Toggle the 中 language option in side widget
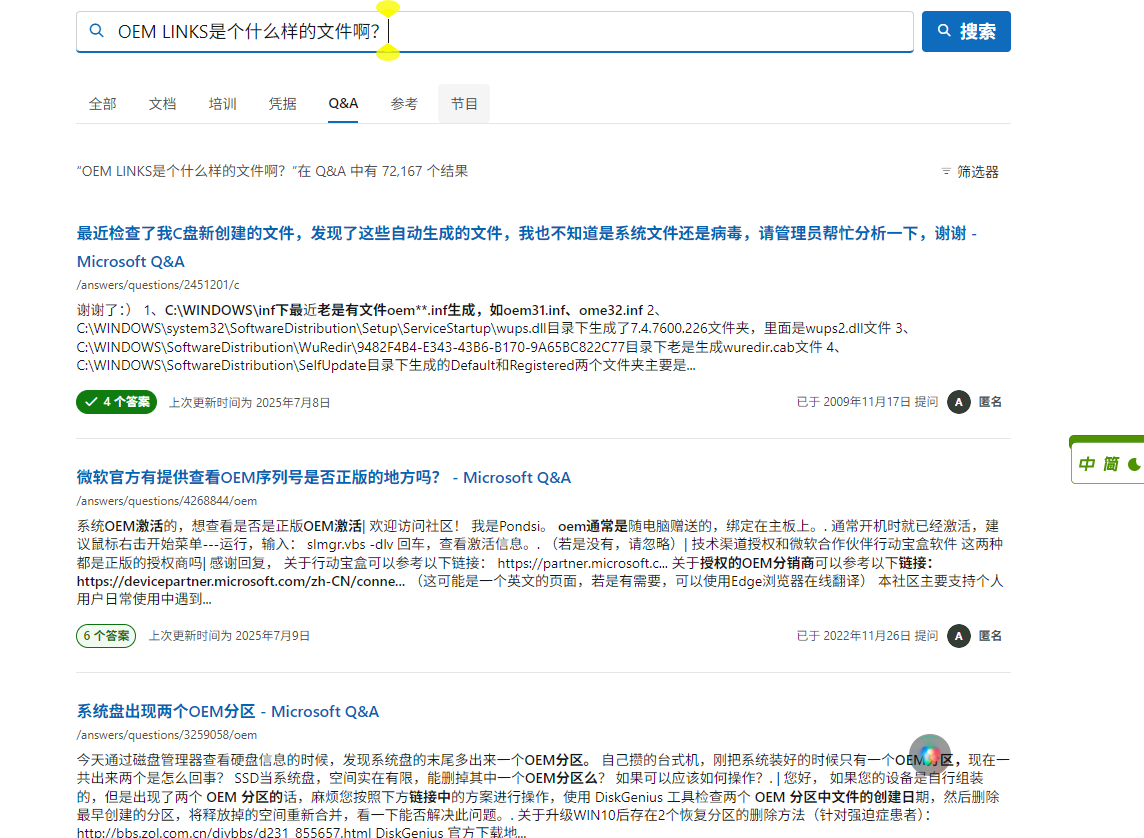Screen dimensions: 1144x838 [1086, 464]
